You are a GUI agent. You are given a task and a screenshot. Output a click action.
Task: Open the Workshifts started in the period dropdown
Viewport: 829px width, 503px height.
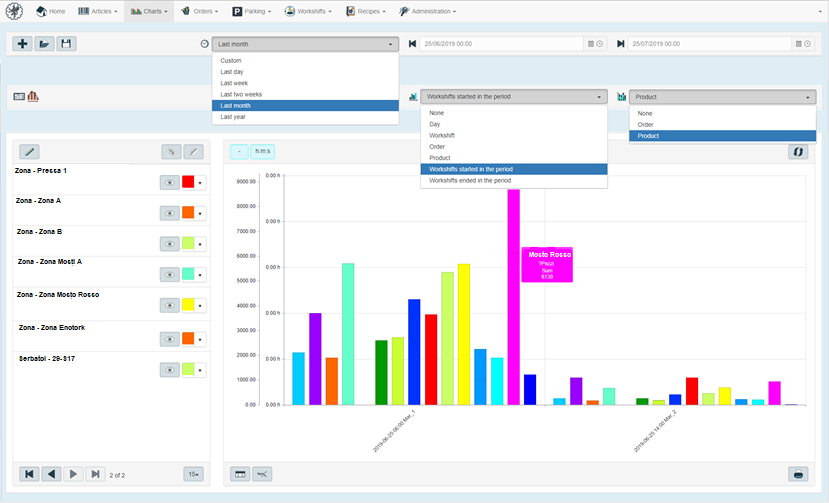(x=513, y=97)
